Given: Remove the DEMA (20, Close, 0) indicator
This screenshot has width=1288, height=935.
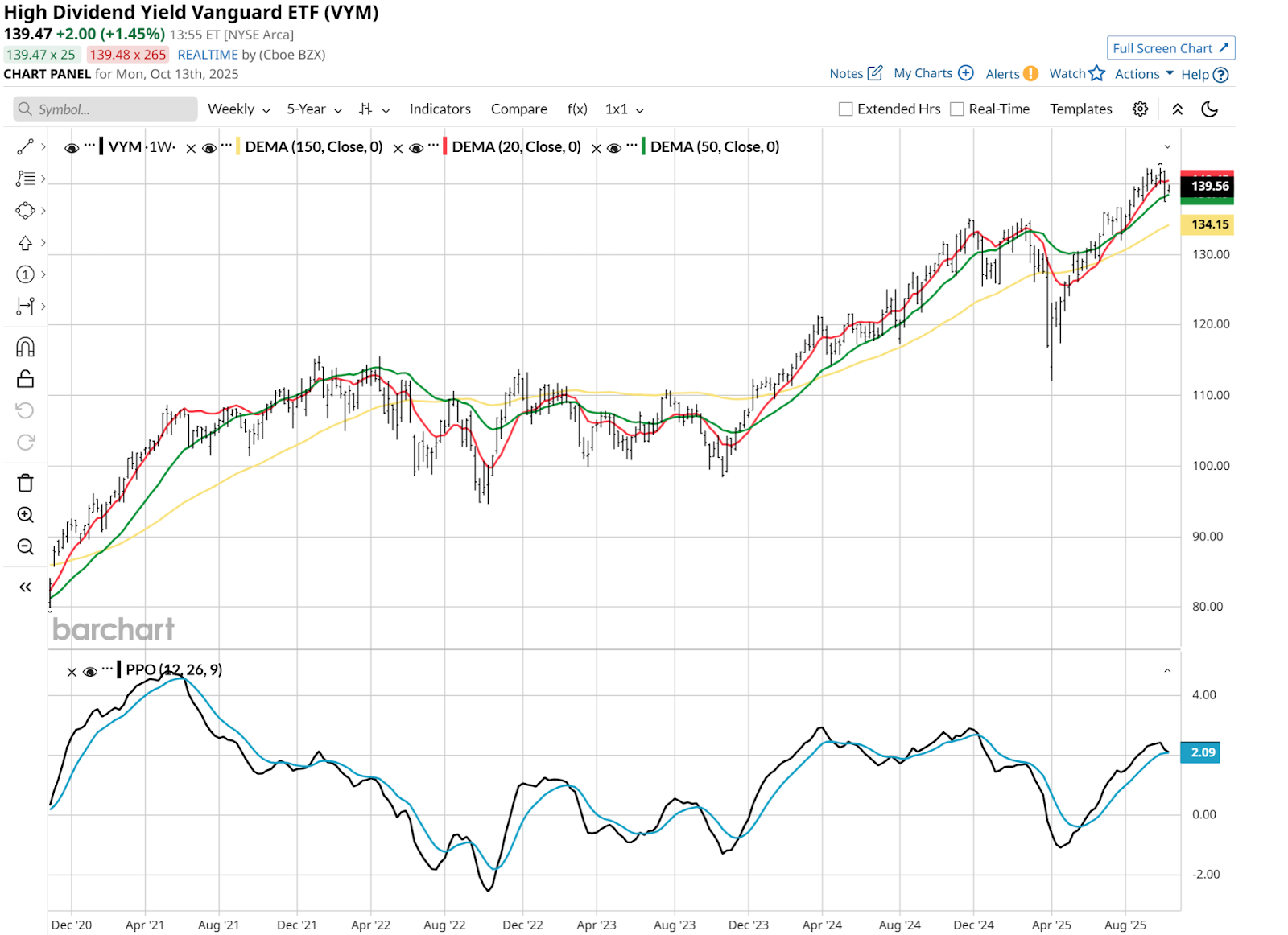Looking at the screenshot, I should tap(398, 148).
